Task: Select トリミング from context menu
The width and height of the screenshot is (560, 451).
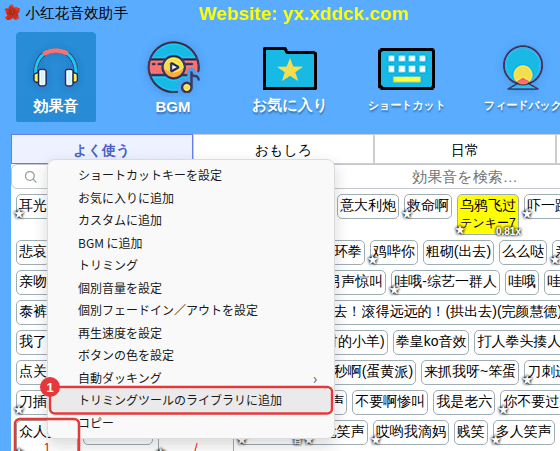Action: (191, 265)
